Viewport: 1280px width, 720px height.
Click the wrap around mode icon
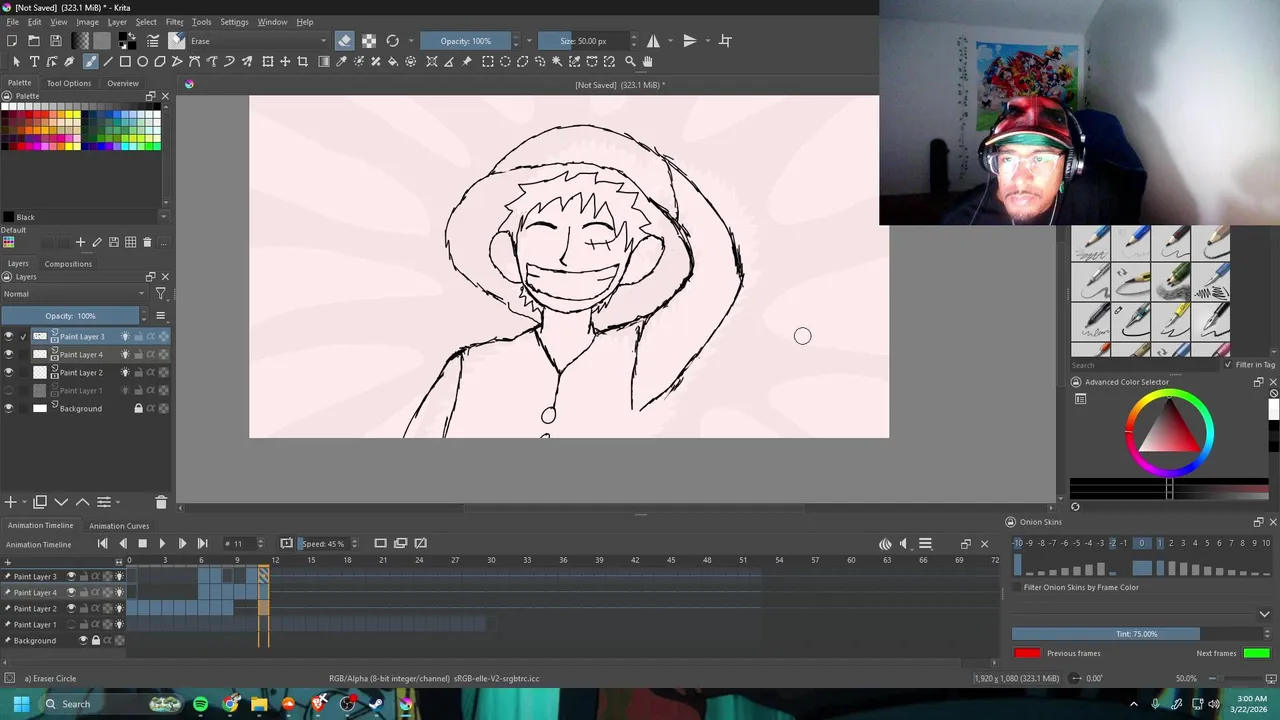point(726,41)
